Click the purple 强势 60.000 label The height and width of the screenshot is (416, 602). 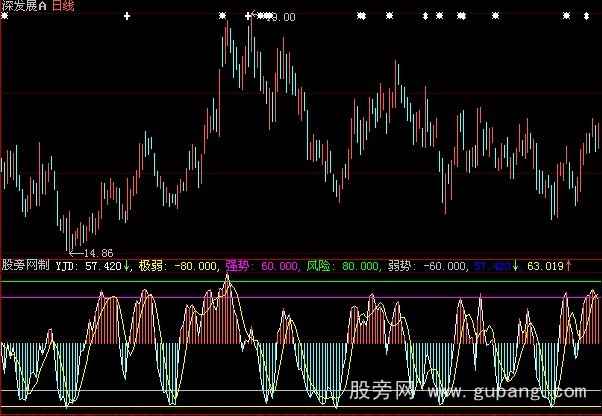262,266
